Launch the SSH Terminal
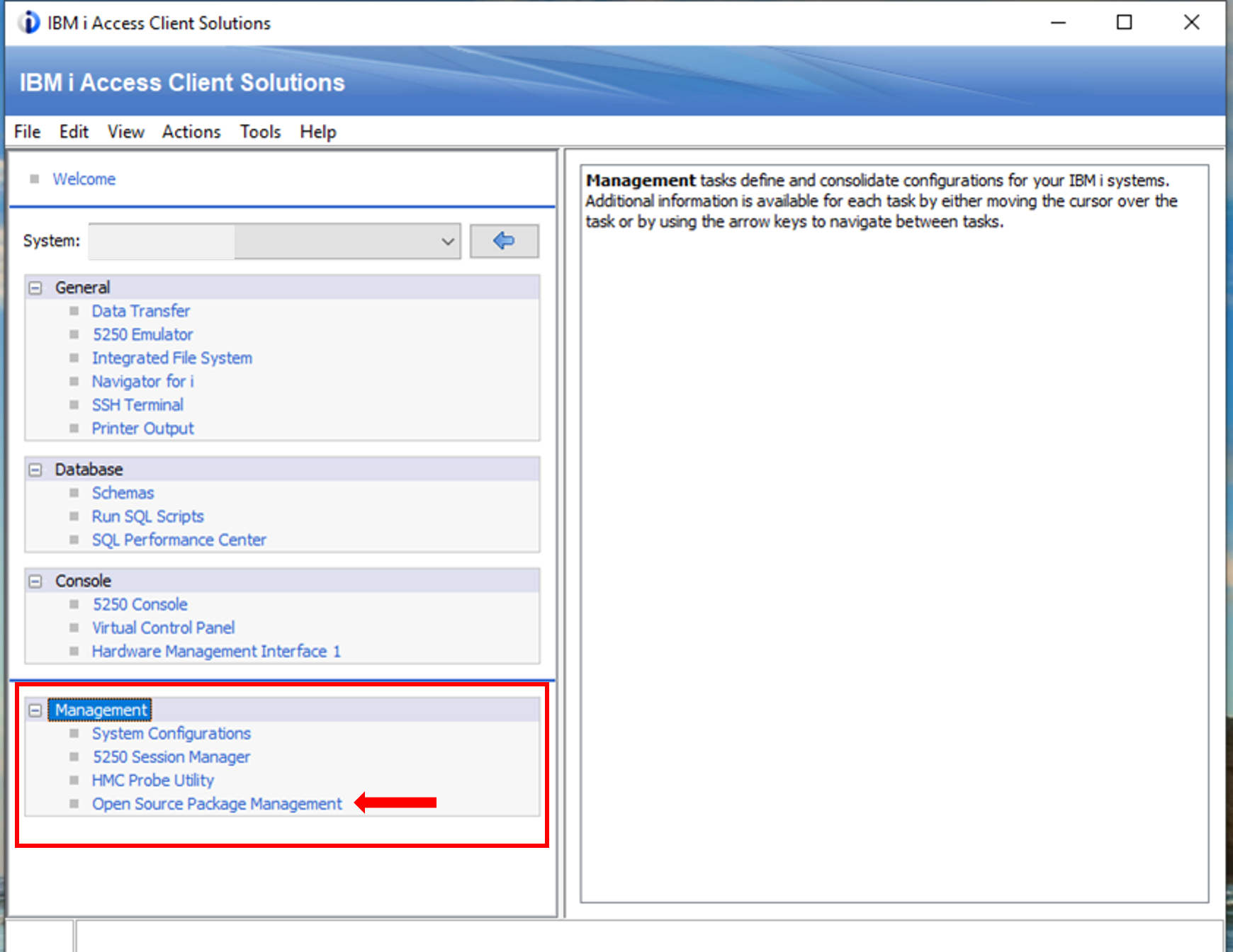 pyautogui.click(x=137, y=405)
